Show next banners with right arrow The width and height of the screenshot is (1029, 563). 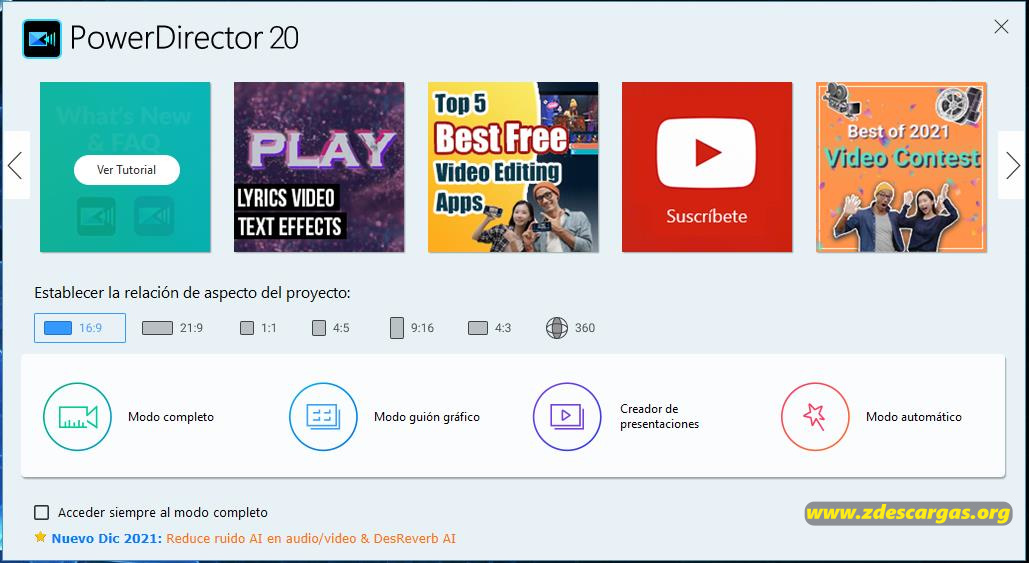click(x=1013, y=165)
